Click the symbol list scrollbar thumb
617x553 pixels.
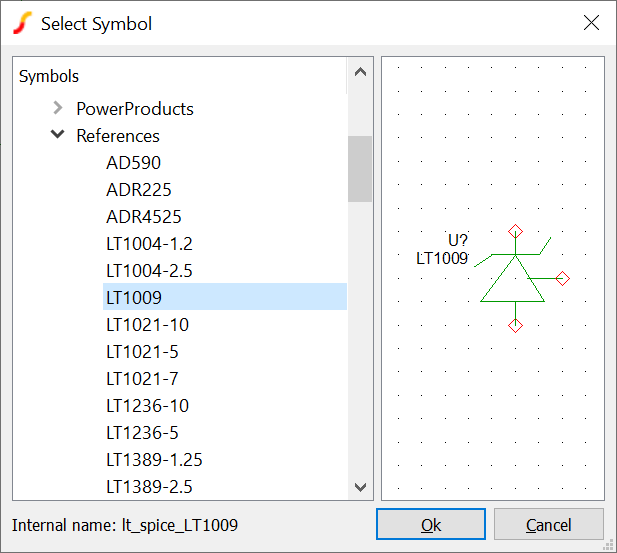point(360,168)
